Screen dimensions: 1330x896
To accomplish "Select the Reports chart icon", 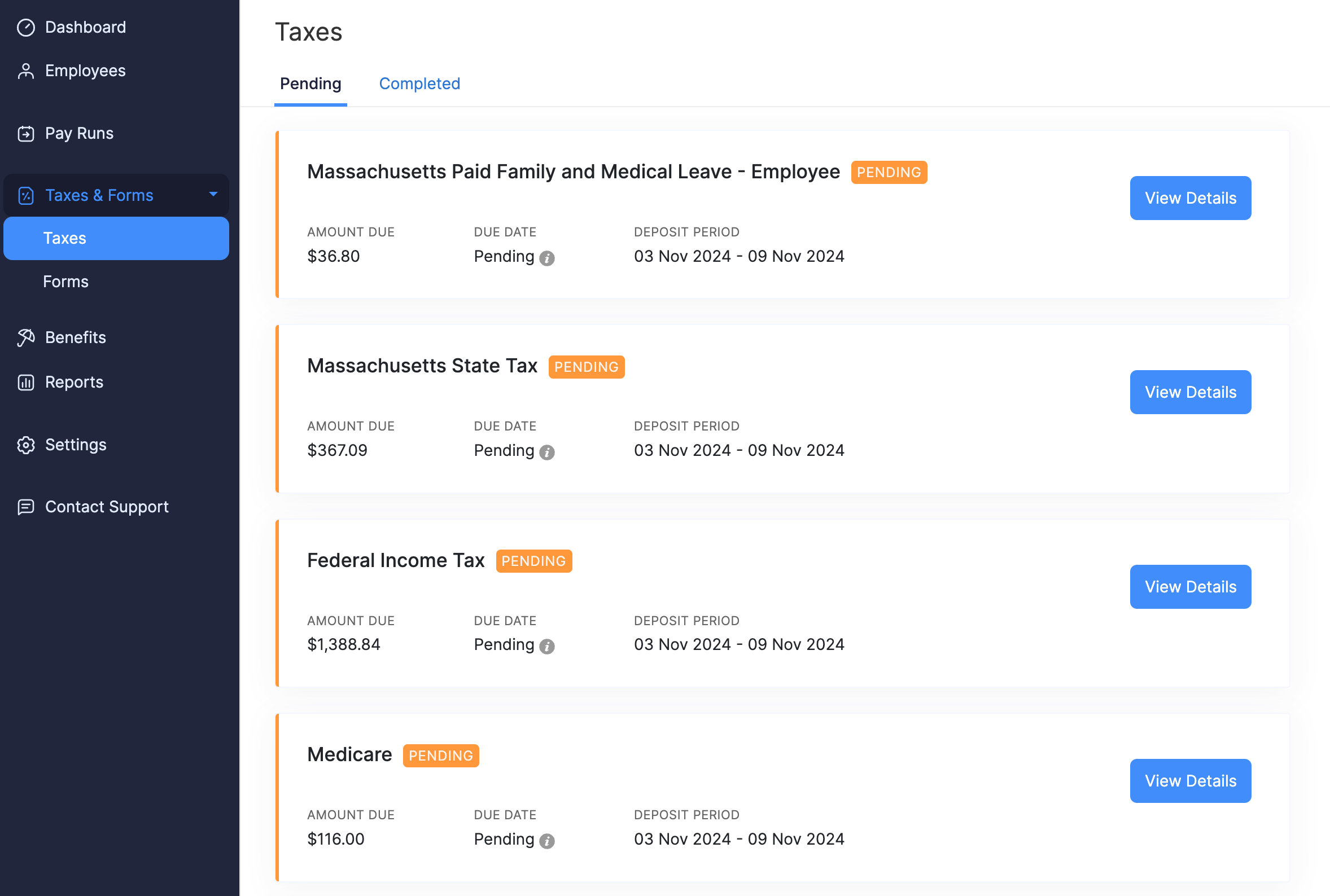I will [x=26, y=382].
